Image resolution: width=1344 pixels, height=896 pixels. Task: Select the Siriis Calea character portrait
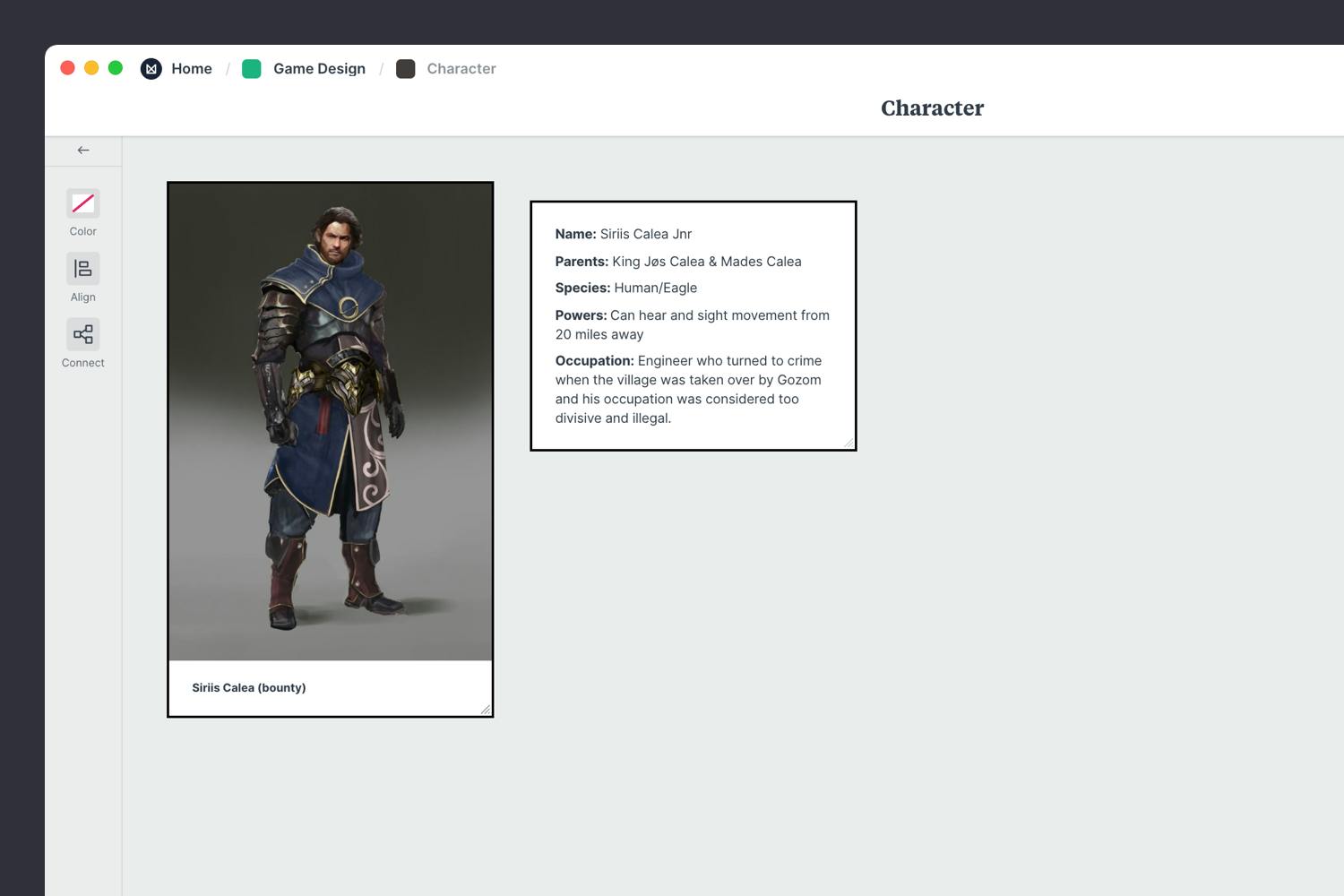pyautogui.click(x=330, y=419)
